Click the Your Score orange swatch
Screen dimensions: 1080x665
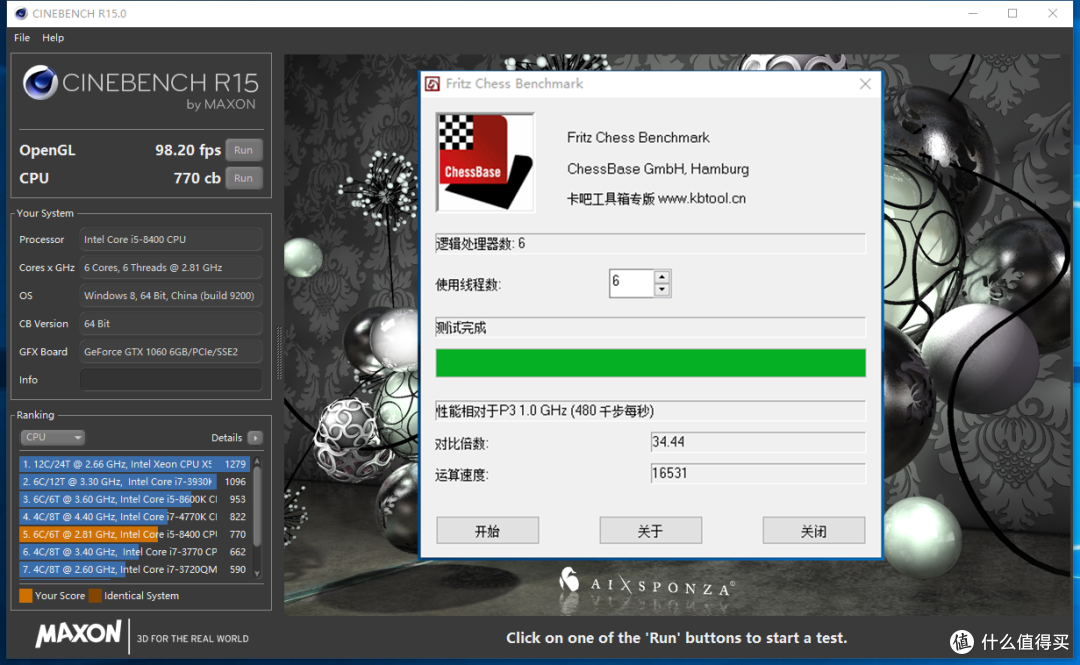pos(25,595)
